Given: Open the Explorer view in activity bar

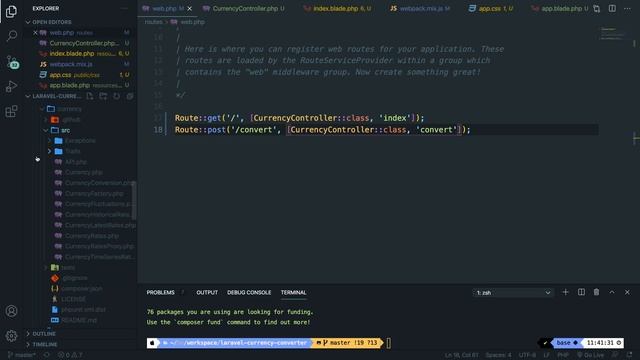Looking at the screenshot, I should 11,11.
